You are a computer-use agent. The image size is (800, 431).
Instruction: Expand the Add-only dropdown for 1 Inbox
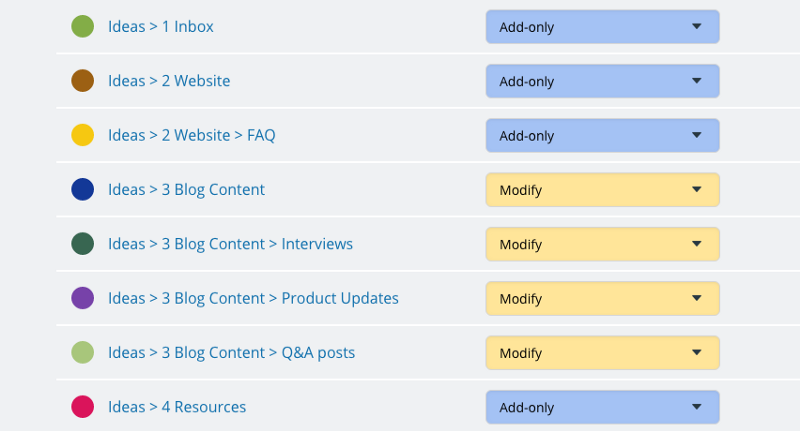click(x=603, y=27)
